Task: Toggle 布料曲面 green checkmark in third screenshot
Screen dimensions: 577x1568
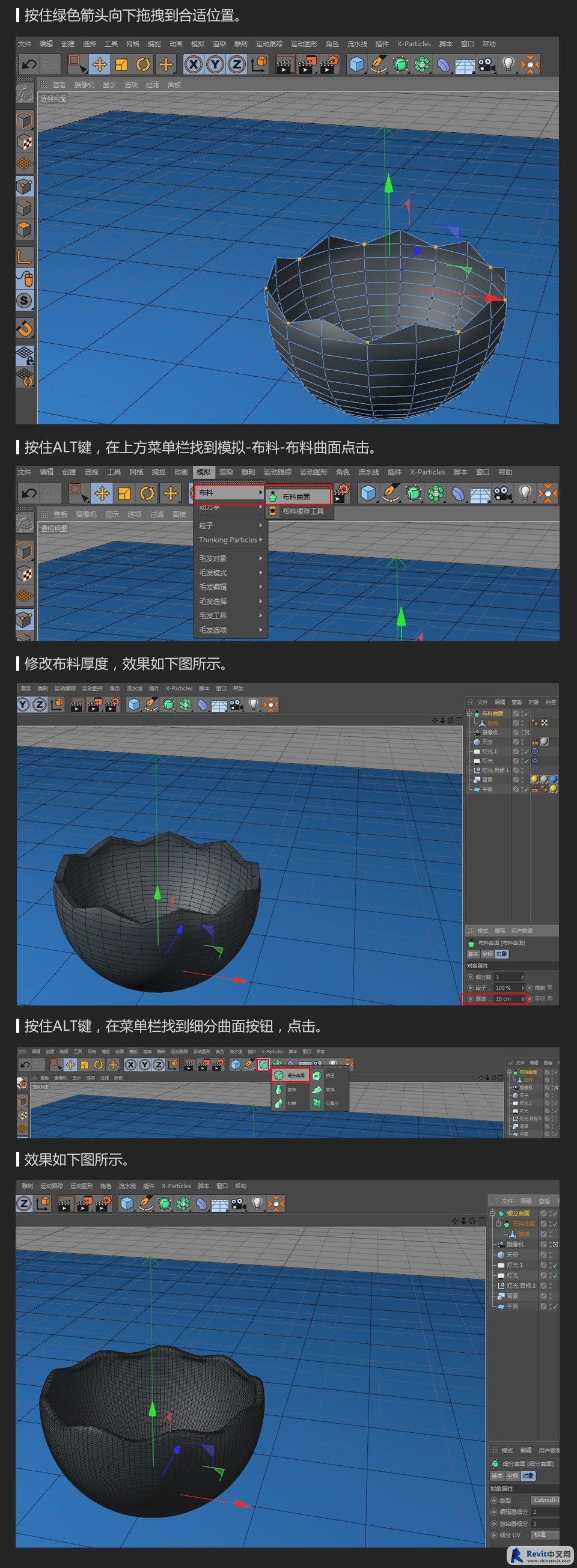Action: click(x=526, y=713)
